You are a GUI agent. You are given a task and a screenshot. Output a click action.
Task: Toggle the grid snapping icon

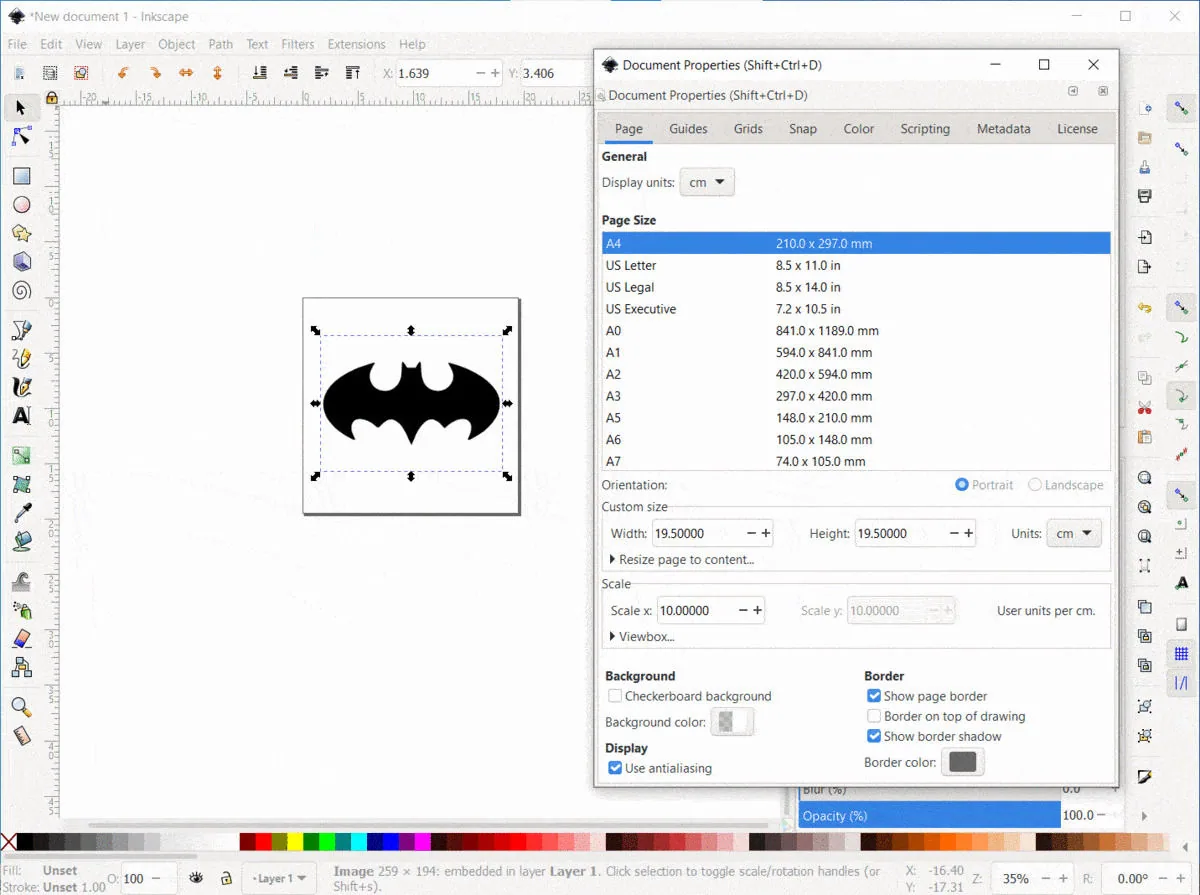click(x=1181, y=655)
